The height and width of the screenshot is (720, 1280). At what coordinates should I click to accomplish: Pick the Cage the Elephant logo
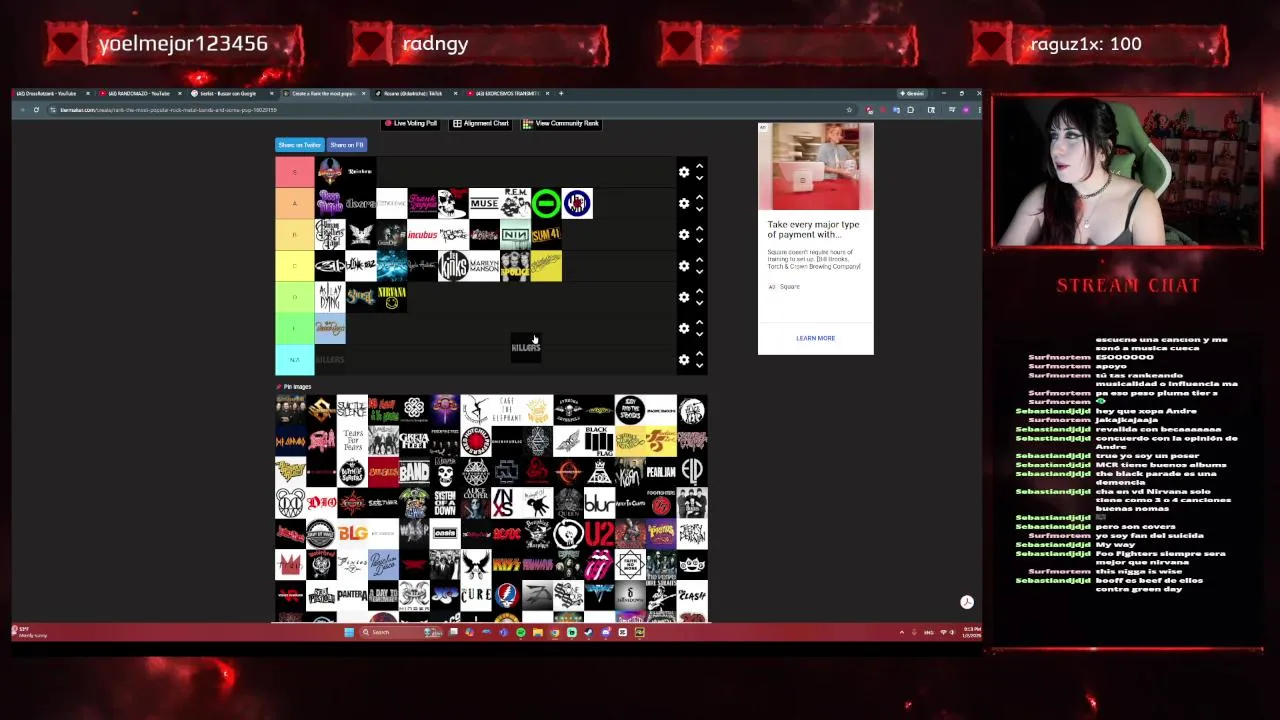point(507,409)
